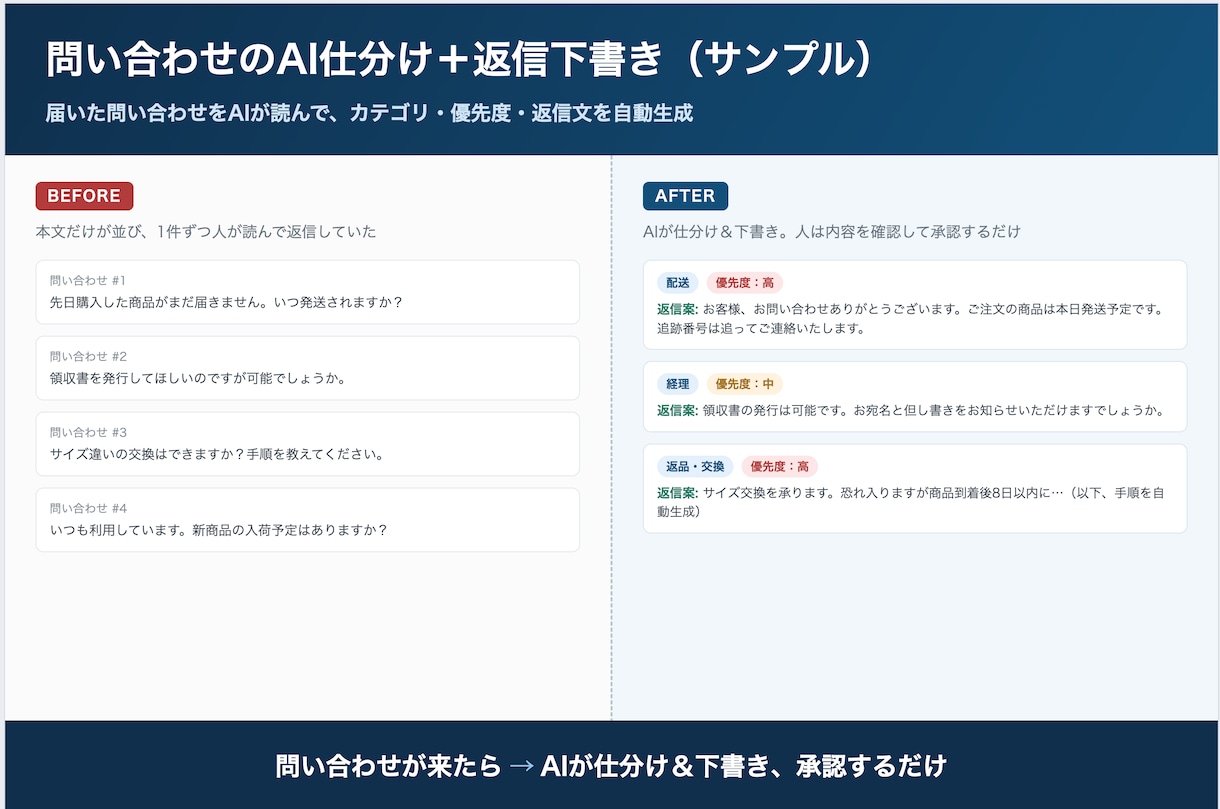The image size is (1220, 809).
Task: Click the 経理 category tag
Action: pyautogui.click(x=678, y=384)
